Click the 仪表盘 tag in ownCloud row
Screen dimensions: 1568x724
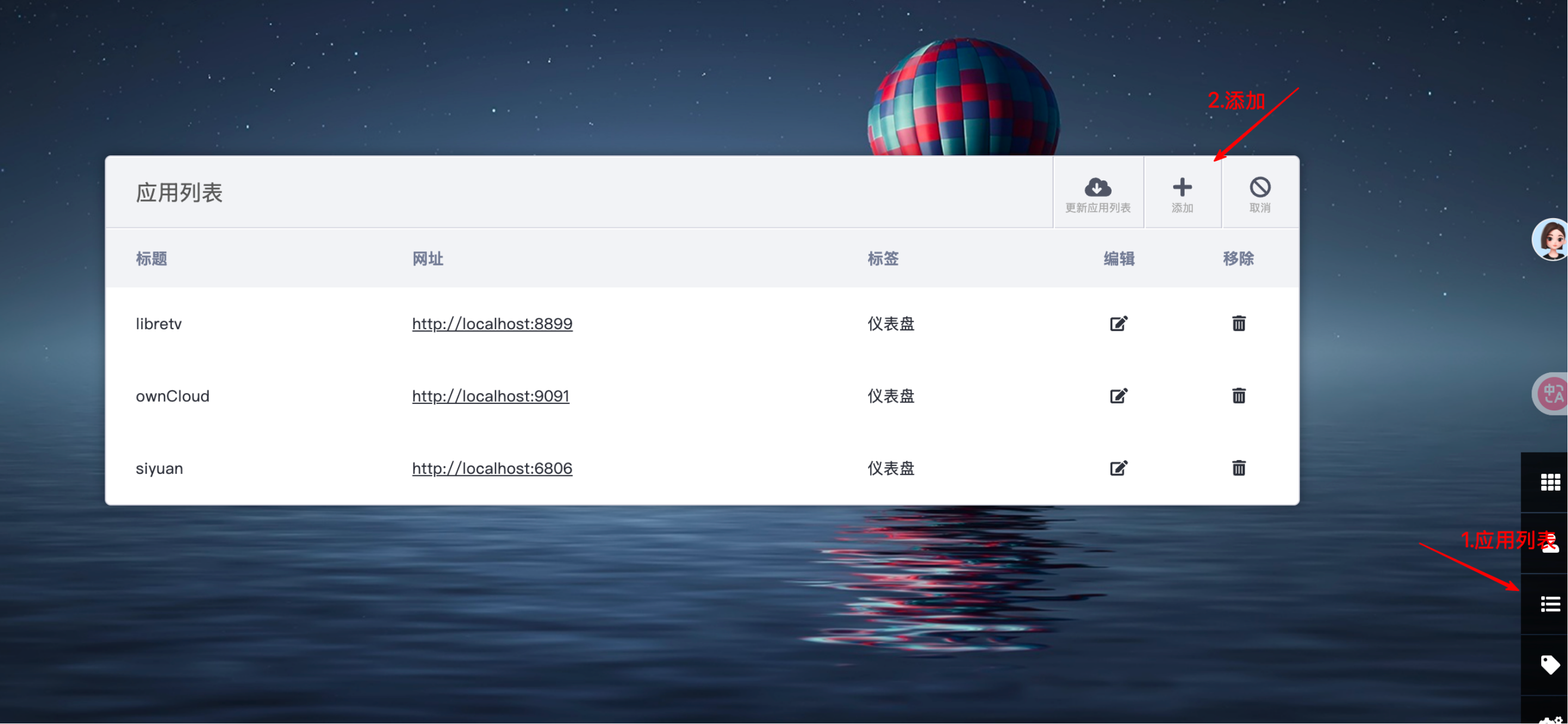point(891,396)
